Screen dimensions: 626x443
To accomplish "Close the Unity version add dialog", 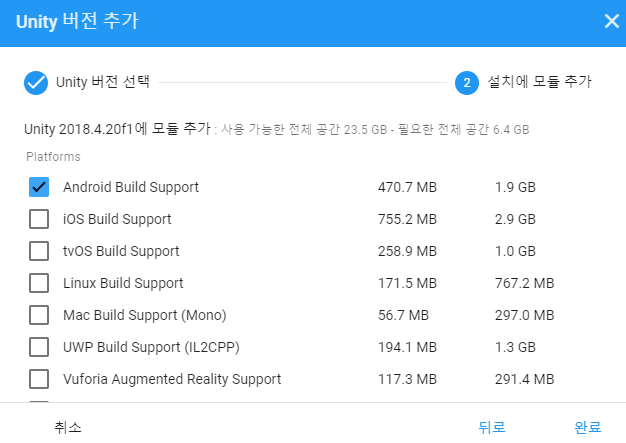I will click(612, 21).
